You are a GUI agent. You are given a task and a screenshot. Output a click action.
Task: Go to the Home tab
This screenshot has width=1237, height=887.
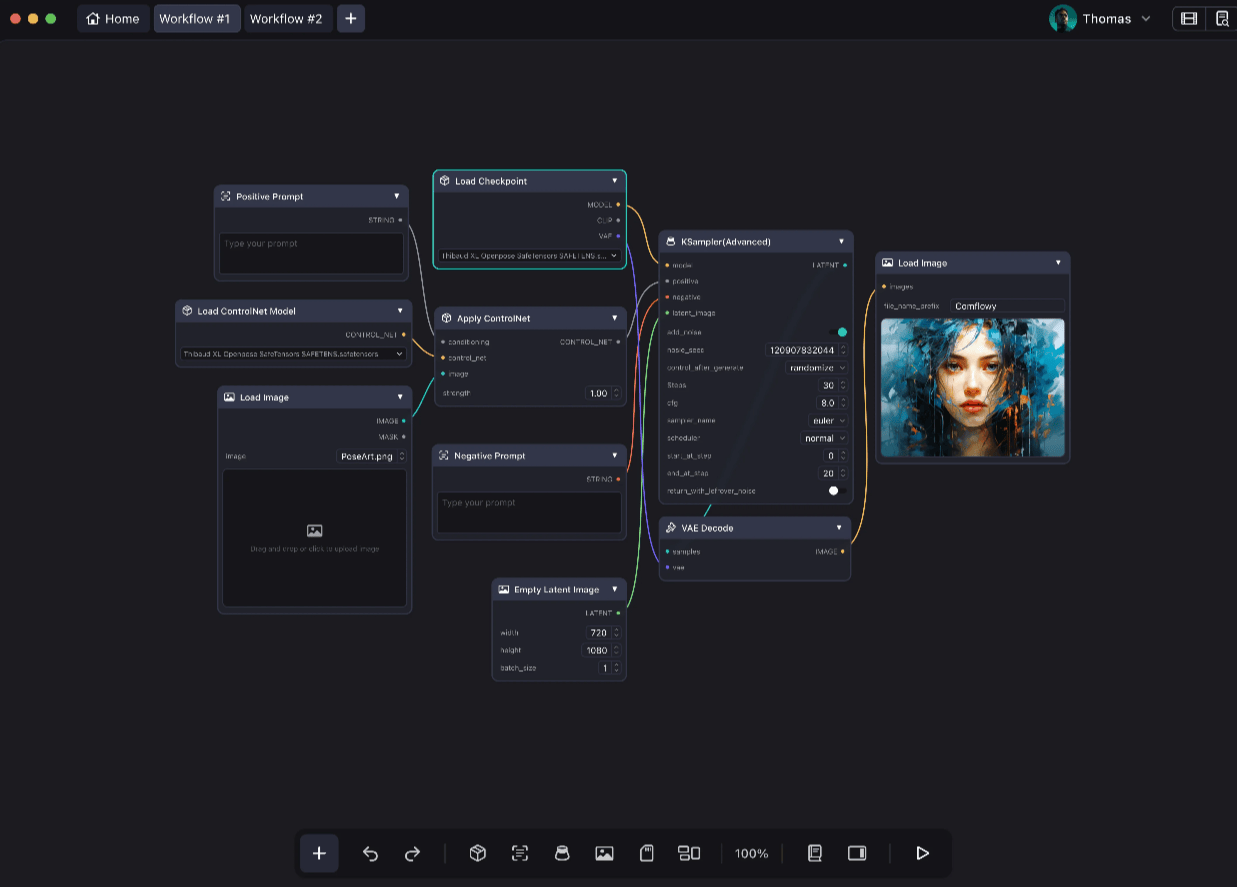(x=113, y=19)
